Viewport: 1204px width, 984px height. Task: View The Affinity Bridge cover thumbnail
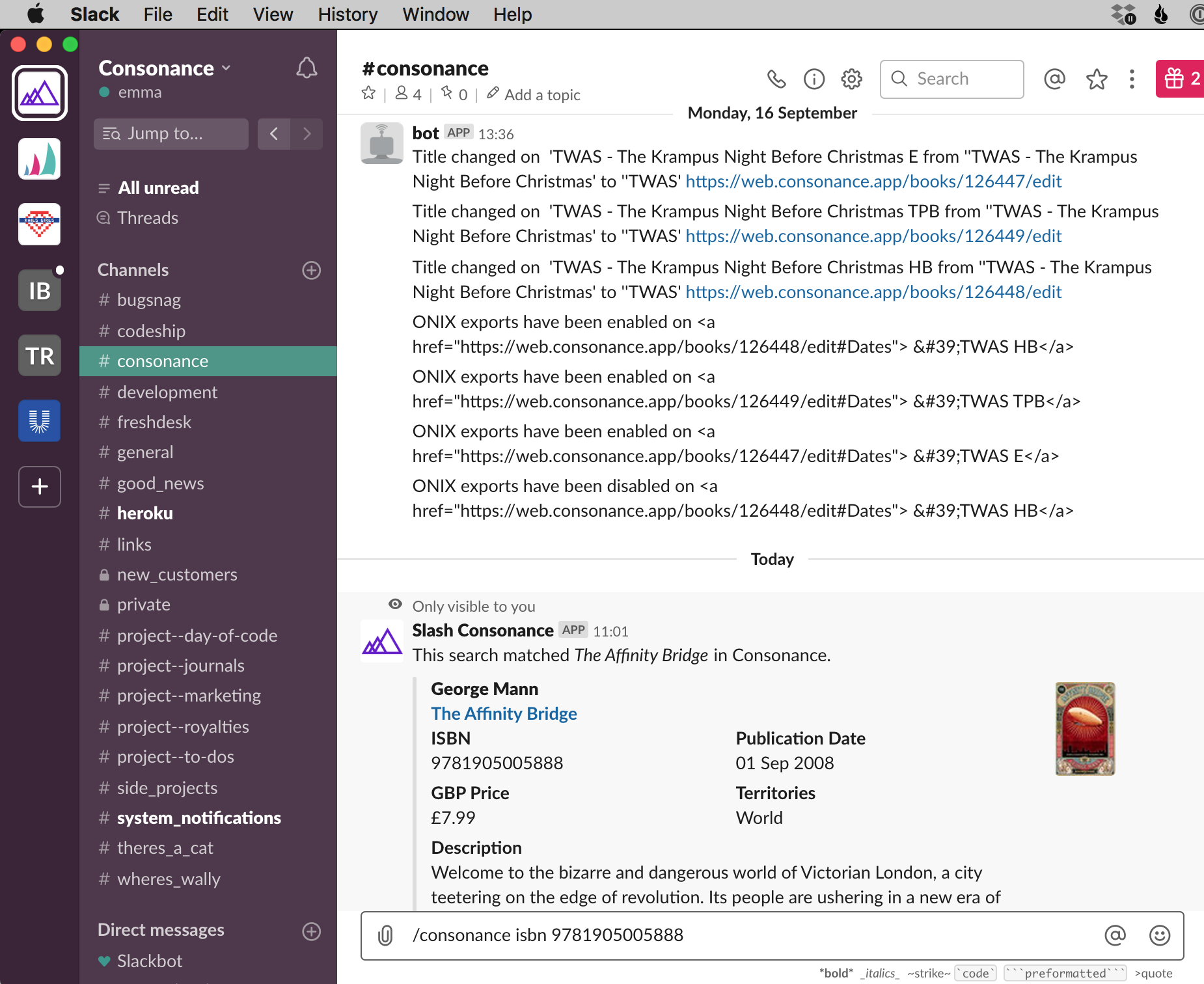(x=1085, y=728)
